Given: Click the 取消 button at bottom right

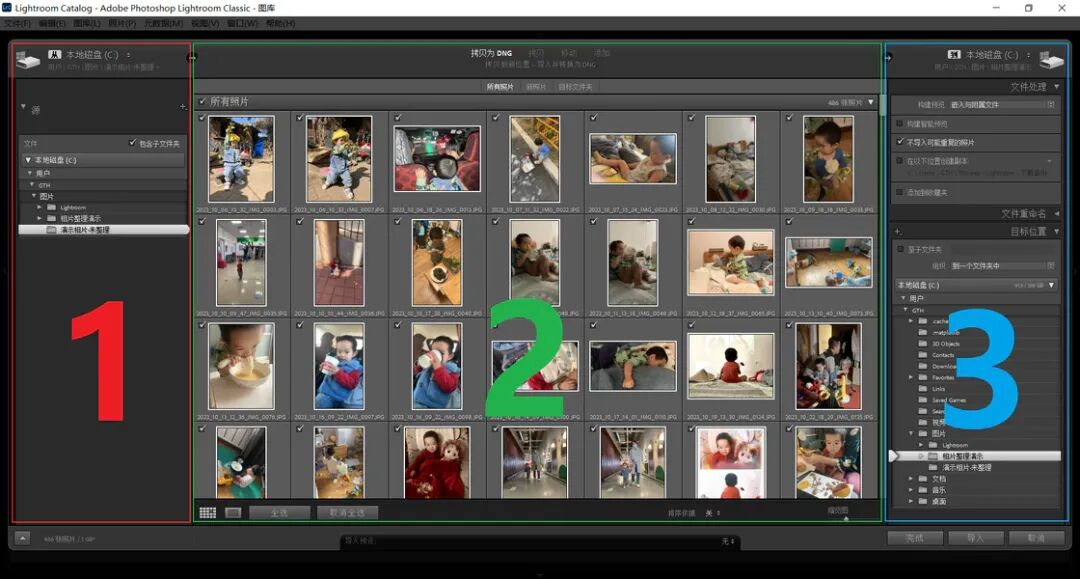Looking at the screenshot, I should click(1036, 538).
